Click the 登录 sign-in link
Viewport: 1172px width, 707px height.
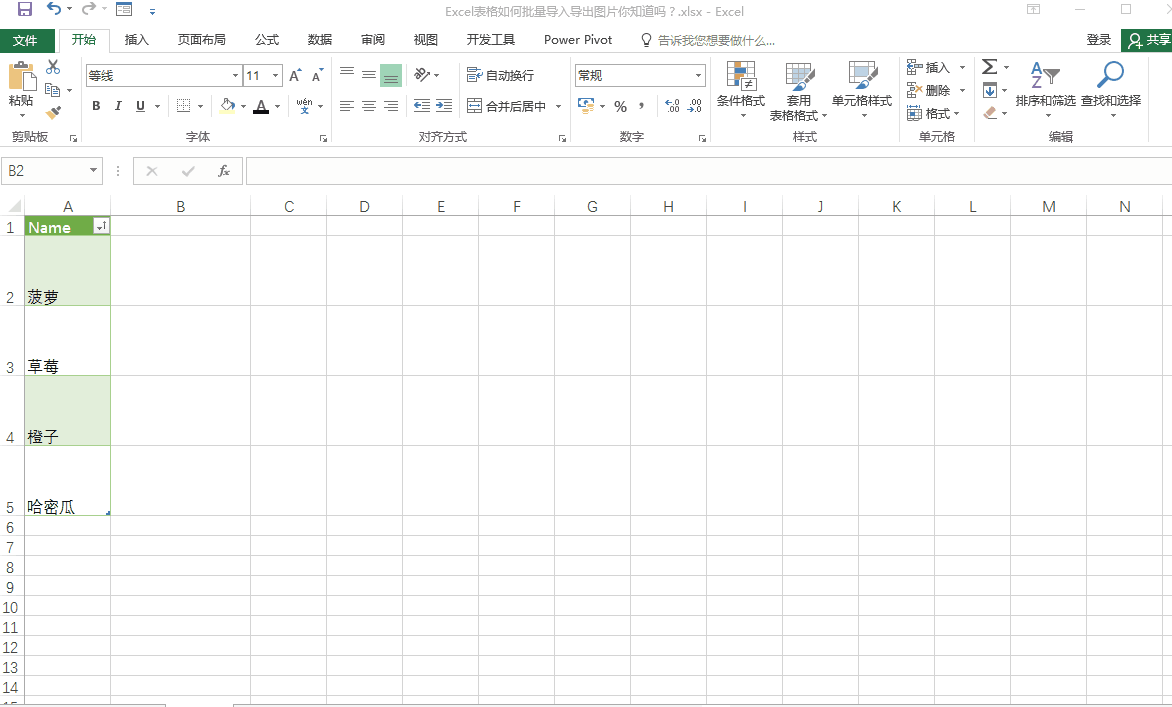pos(1098,40)
